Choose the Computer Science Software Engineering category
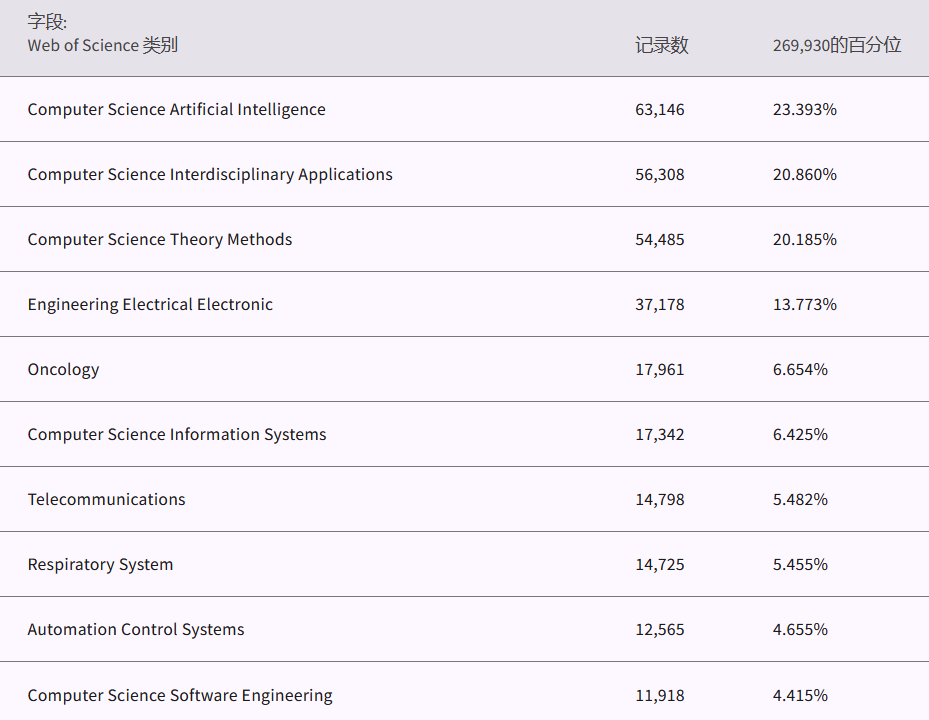Image resolution: width=929 pixels, height=720 pixels. (x=180, y=696)
